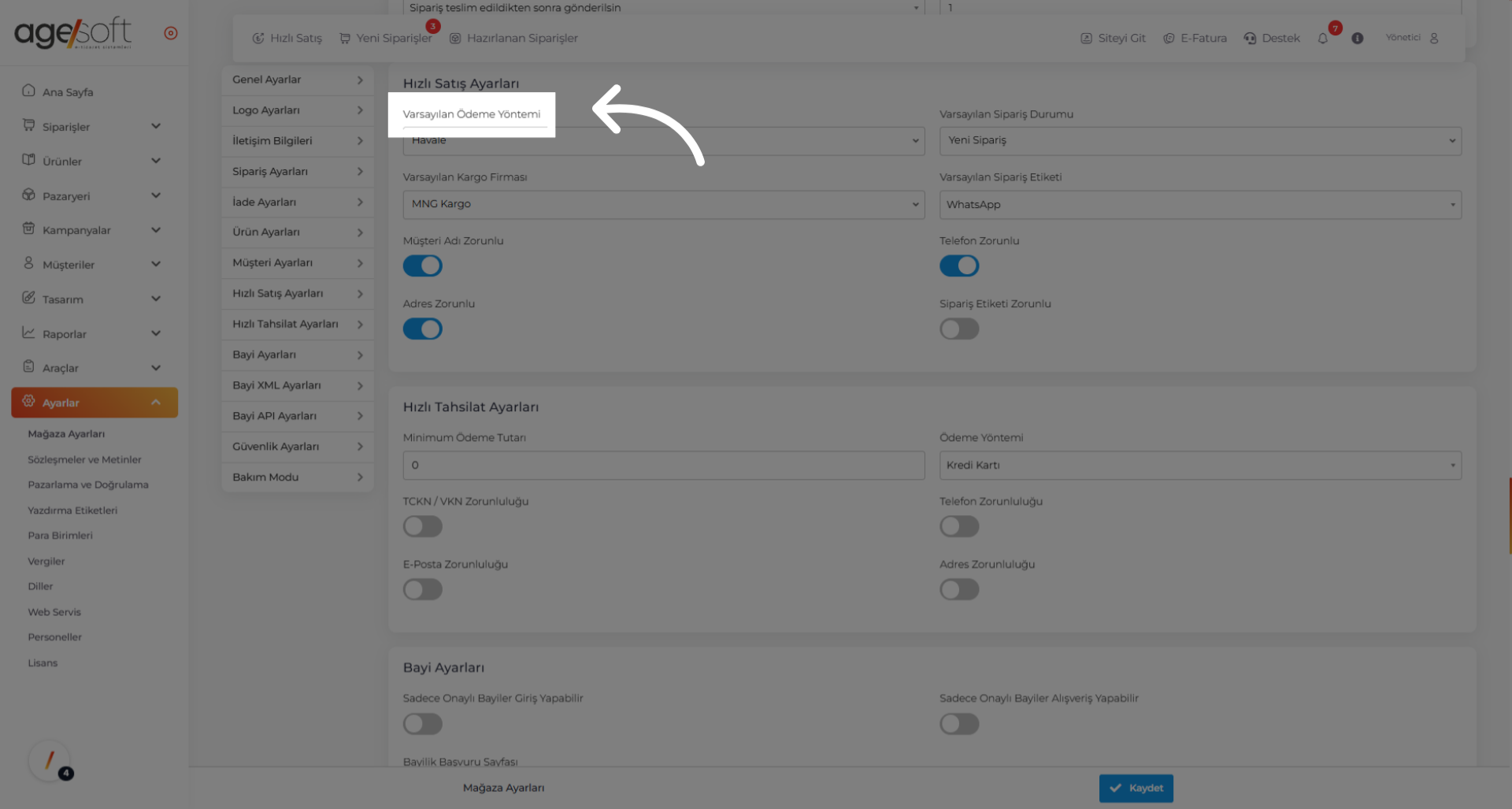Open Hızlı Satış from top bar
The width and height of the screenshot is (1512, 809).
coord(287,39)
